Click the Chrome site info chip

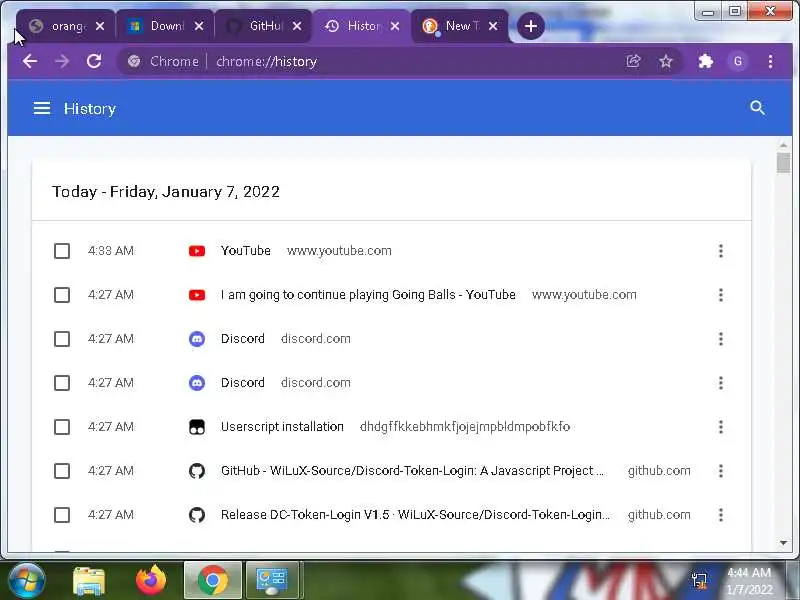click(x=163, y=61)
